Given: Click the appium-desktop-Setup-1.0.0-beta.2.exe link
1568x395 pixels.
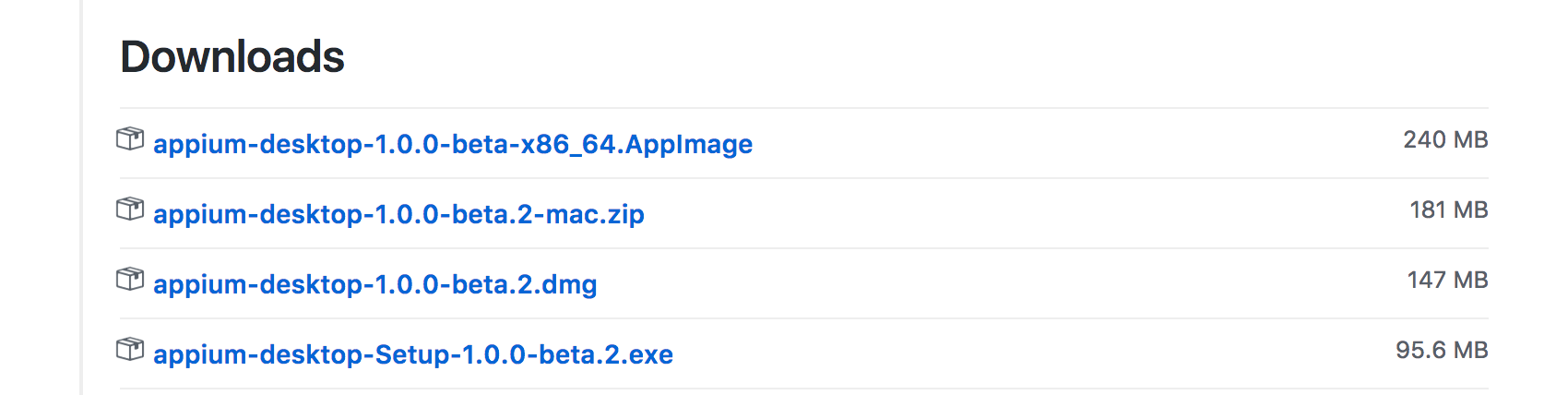Looking at the screenshot, I should 413,354.
